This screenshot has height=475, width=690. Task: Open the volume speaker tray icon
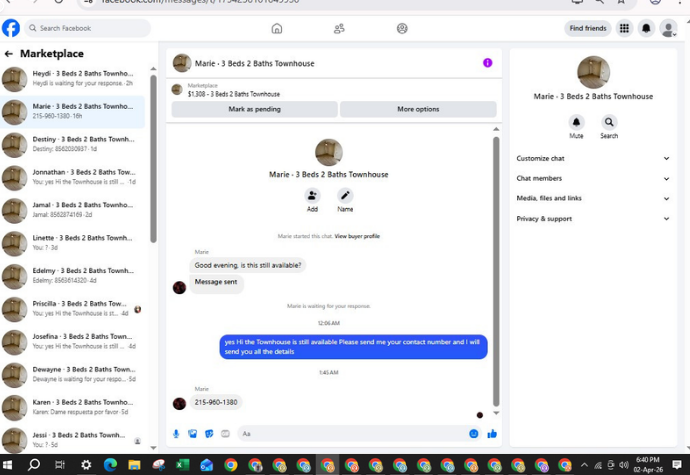point(624,465)
